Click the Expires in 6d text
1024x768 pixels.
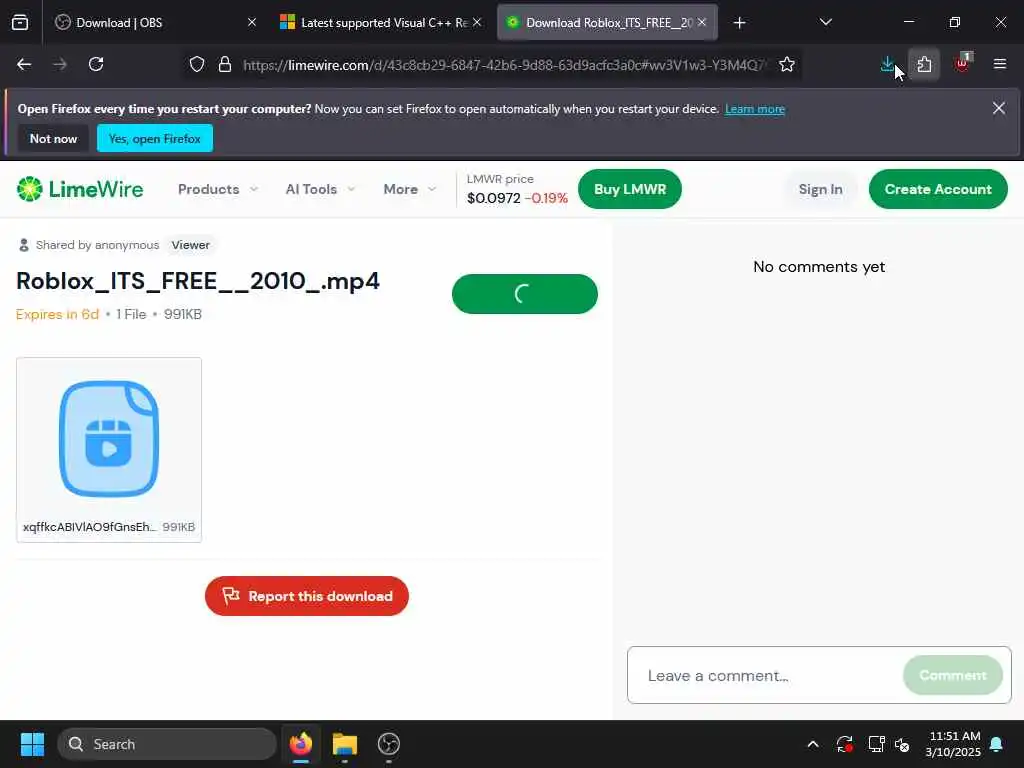click(57, 314)
